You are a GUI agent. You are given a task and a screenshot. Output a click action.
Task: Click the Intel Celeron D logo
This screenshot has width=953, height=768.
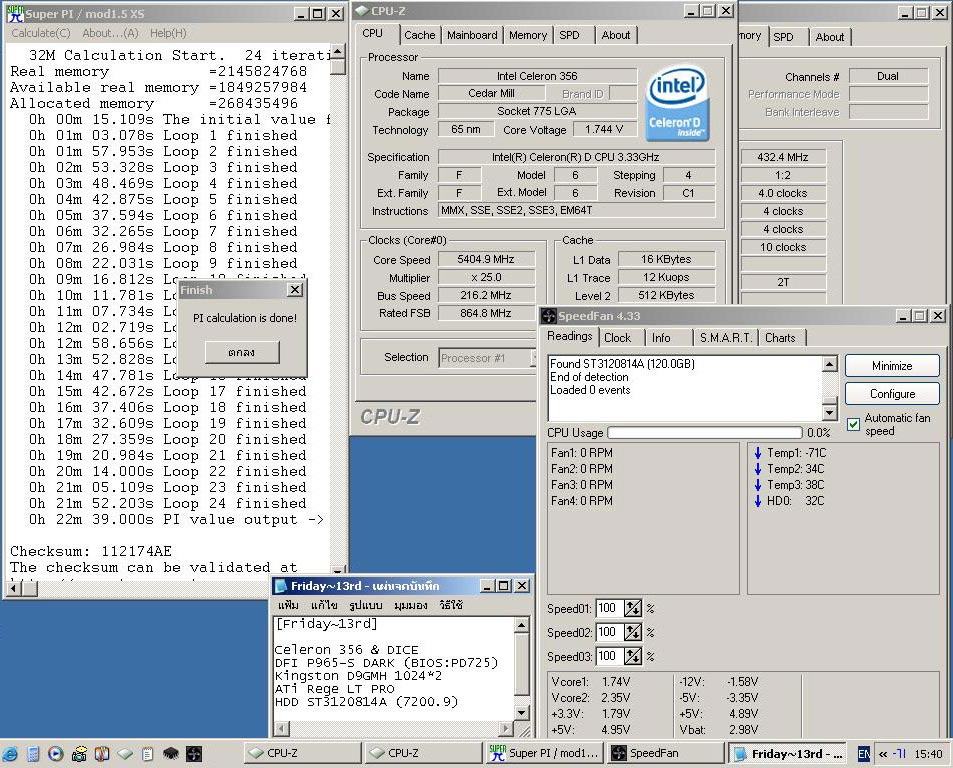678,104
